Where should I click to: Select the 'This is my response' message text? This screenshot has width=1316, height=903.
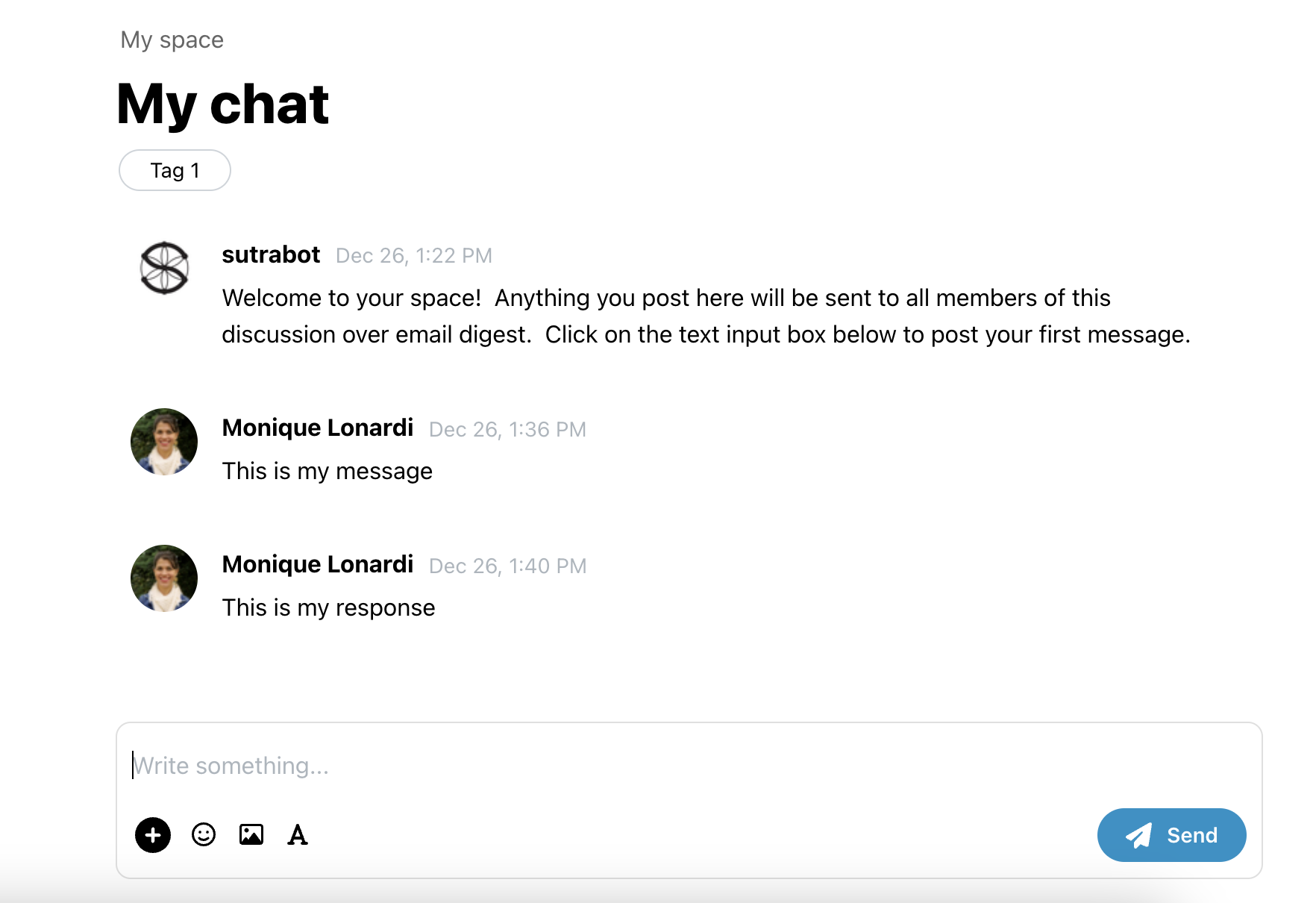[328, 607]
